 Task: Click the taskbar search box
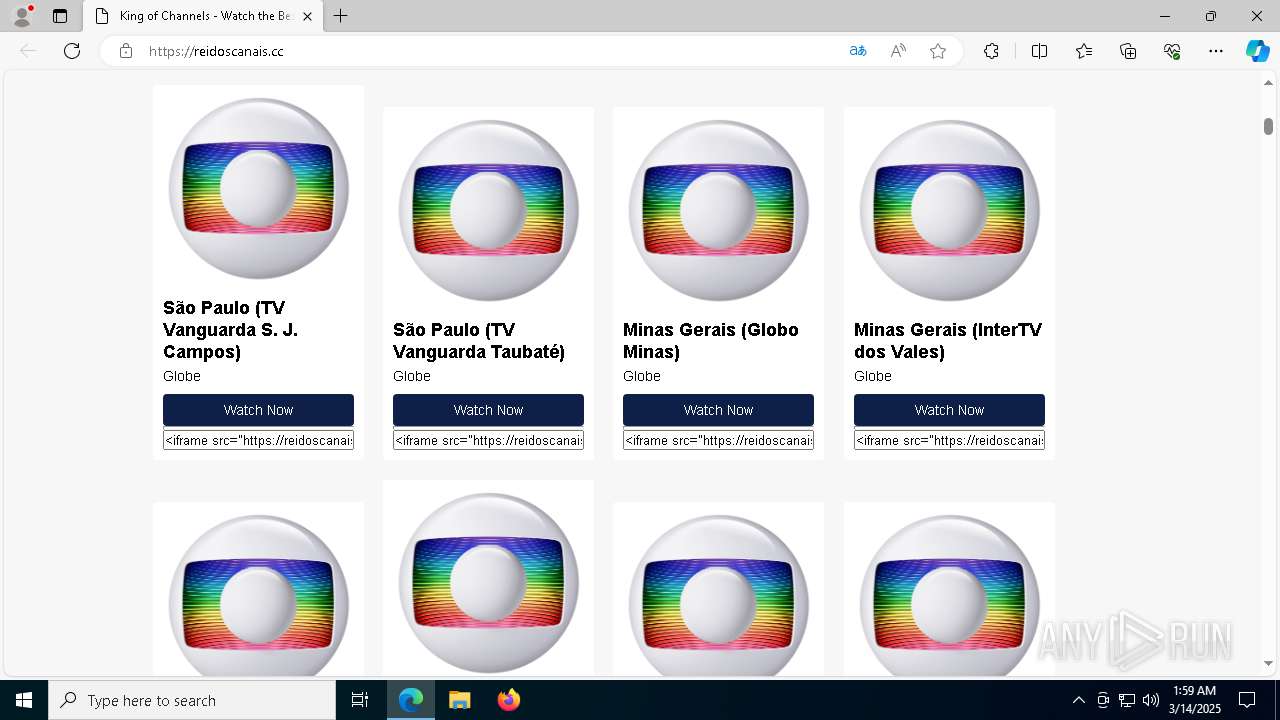(192, 700)
